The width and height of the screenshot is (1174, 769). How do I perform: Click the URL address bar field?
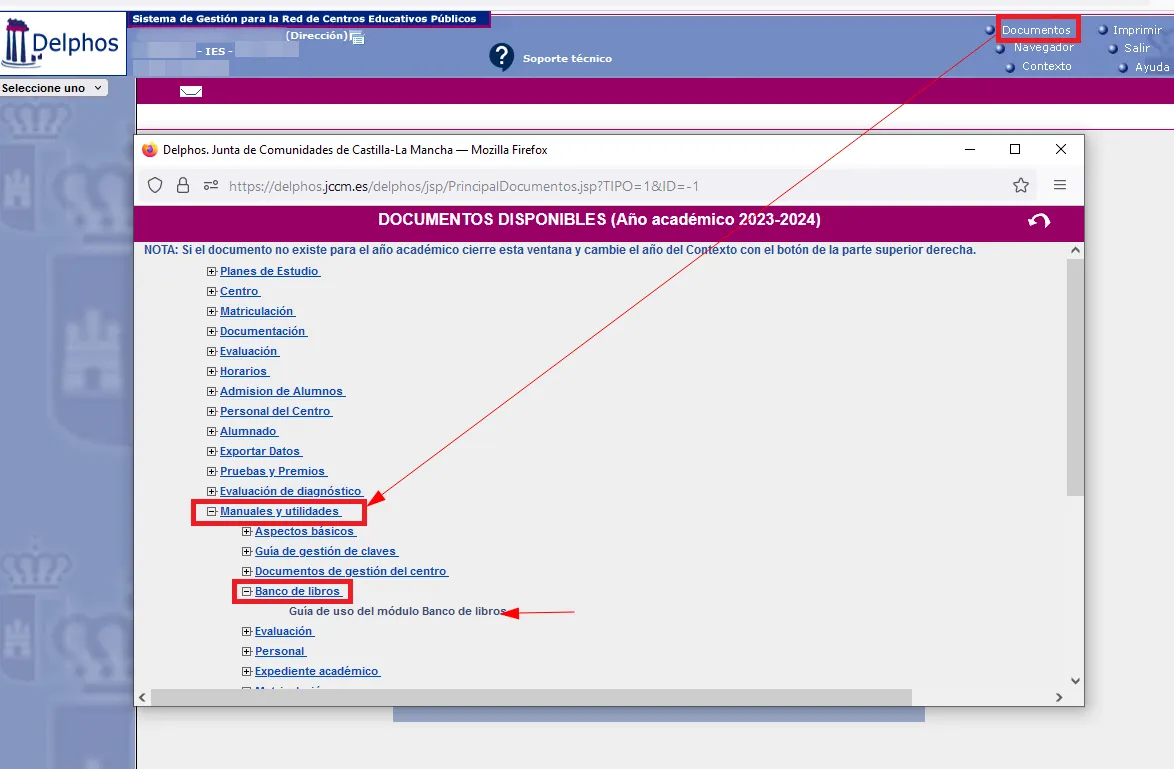click(600, 186)
